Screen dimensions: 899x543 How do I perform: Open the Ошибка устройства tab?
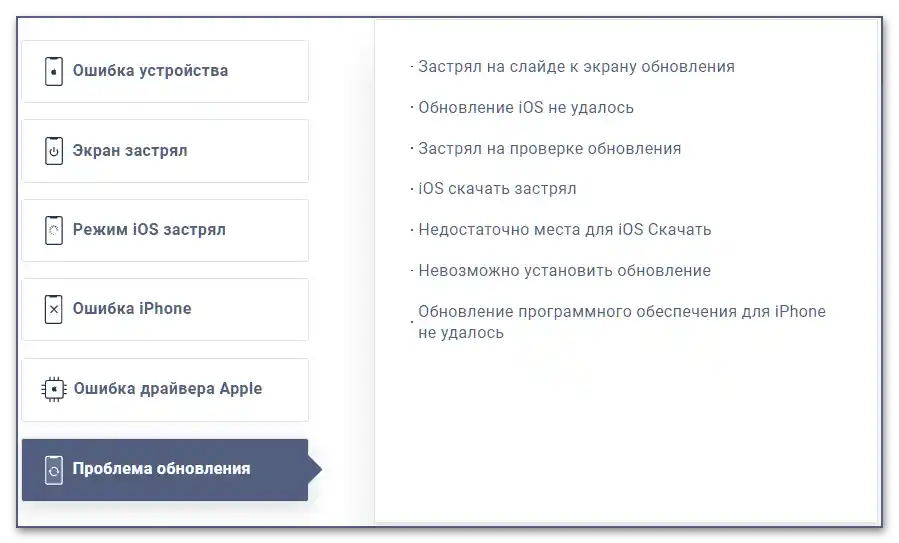(165, 72)
